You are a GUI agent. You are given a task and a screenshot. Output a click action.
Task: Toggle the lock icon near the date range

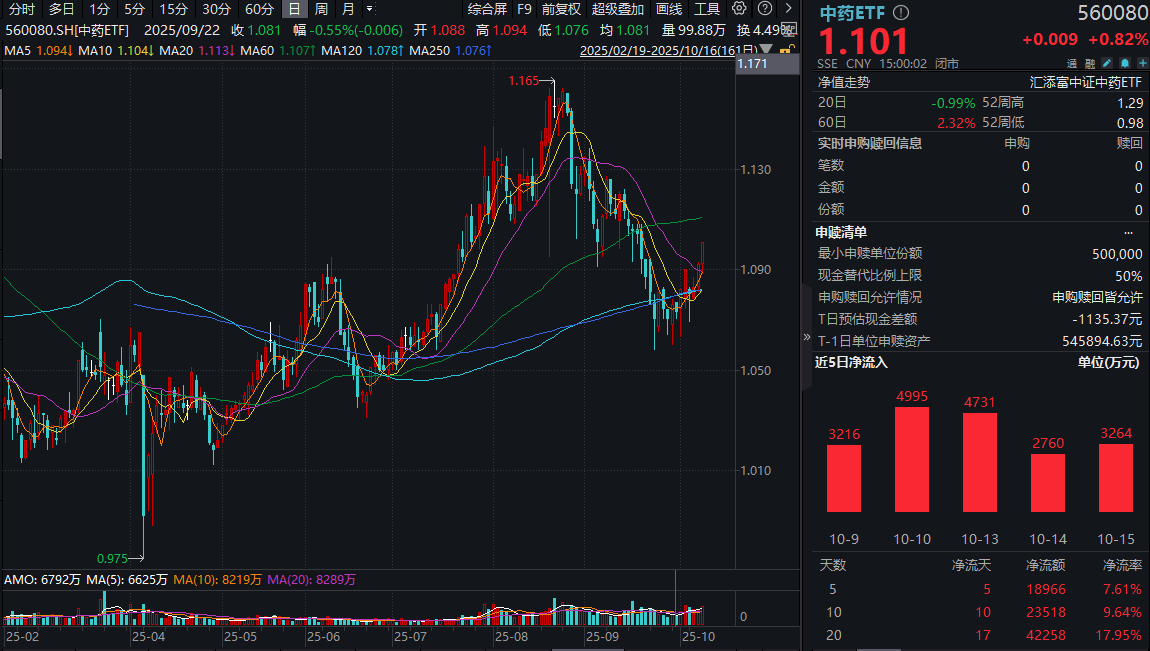[x=786, y=49]
